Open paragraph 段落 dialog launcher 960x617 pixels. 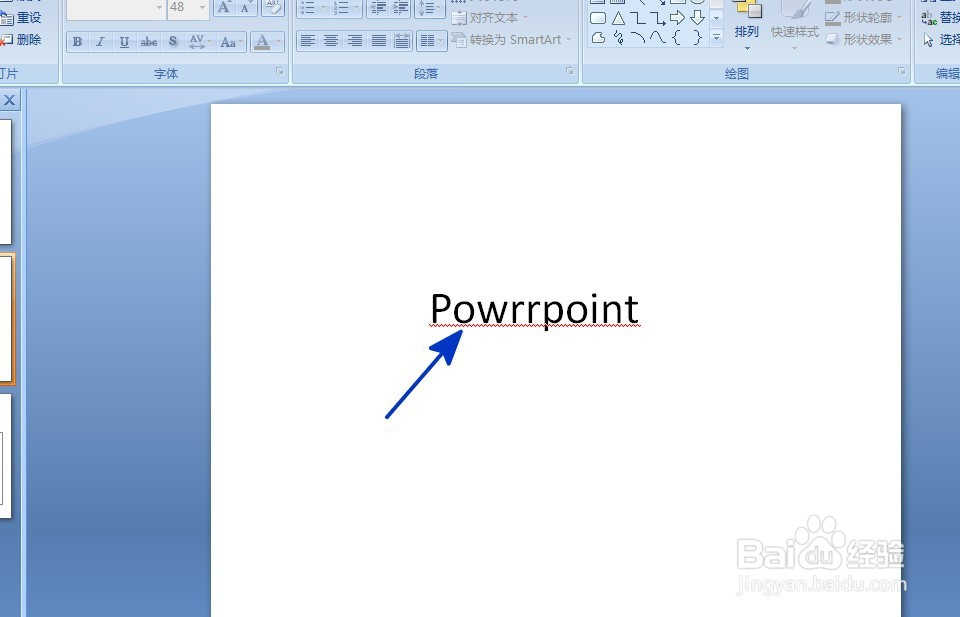tap(570, 72)
